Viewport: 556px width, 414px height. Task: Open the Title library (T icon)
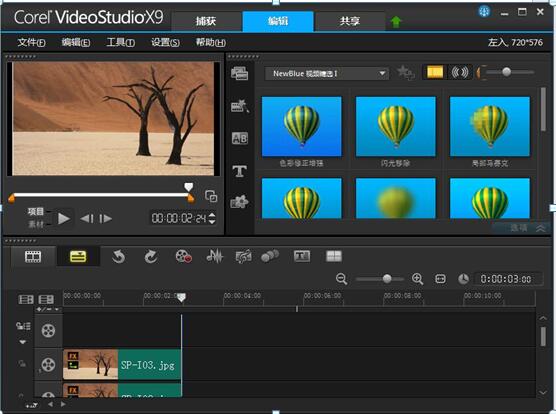(x=240, y=172)
